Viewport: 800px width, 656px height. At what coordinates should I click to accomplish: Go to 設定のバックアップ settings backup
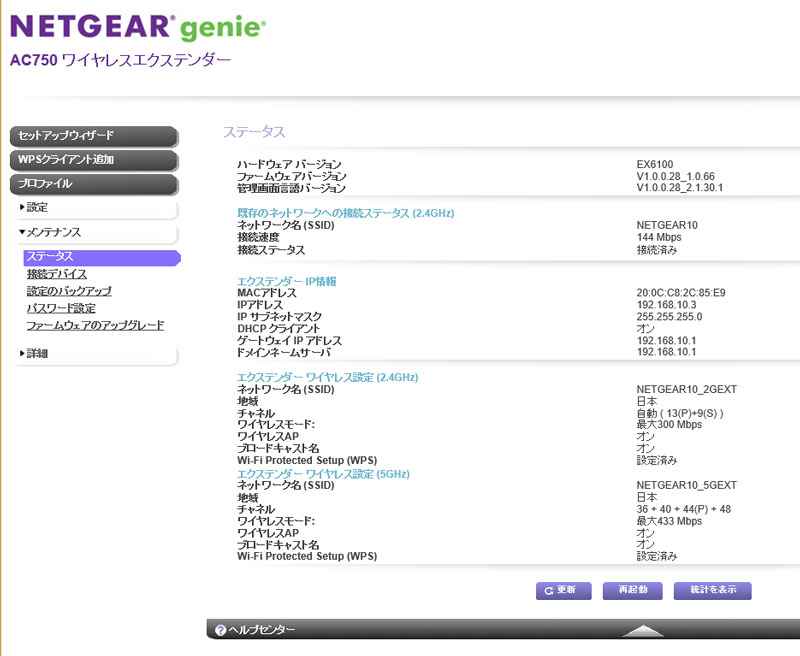coord(69,291)
